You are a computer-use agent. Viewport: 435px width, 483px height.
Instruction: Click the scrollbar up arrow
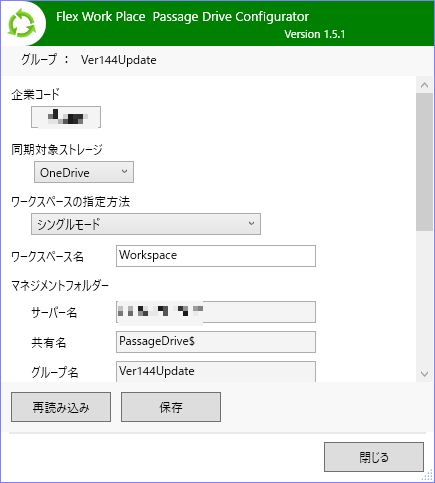click(x=424, y=85)
